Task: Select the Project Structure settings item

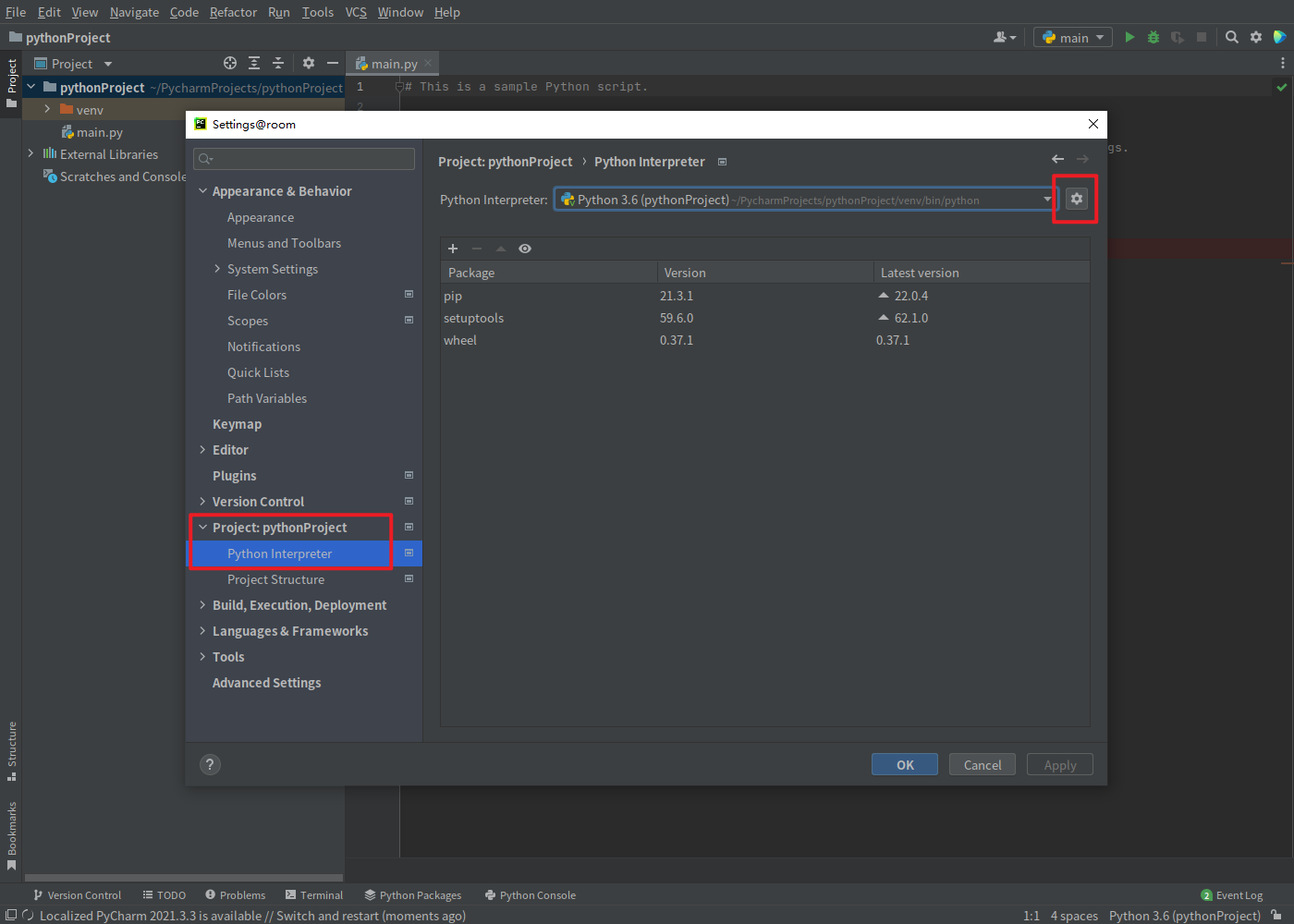Action: (275, 579)
